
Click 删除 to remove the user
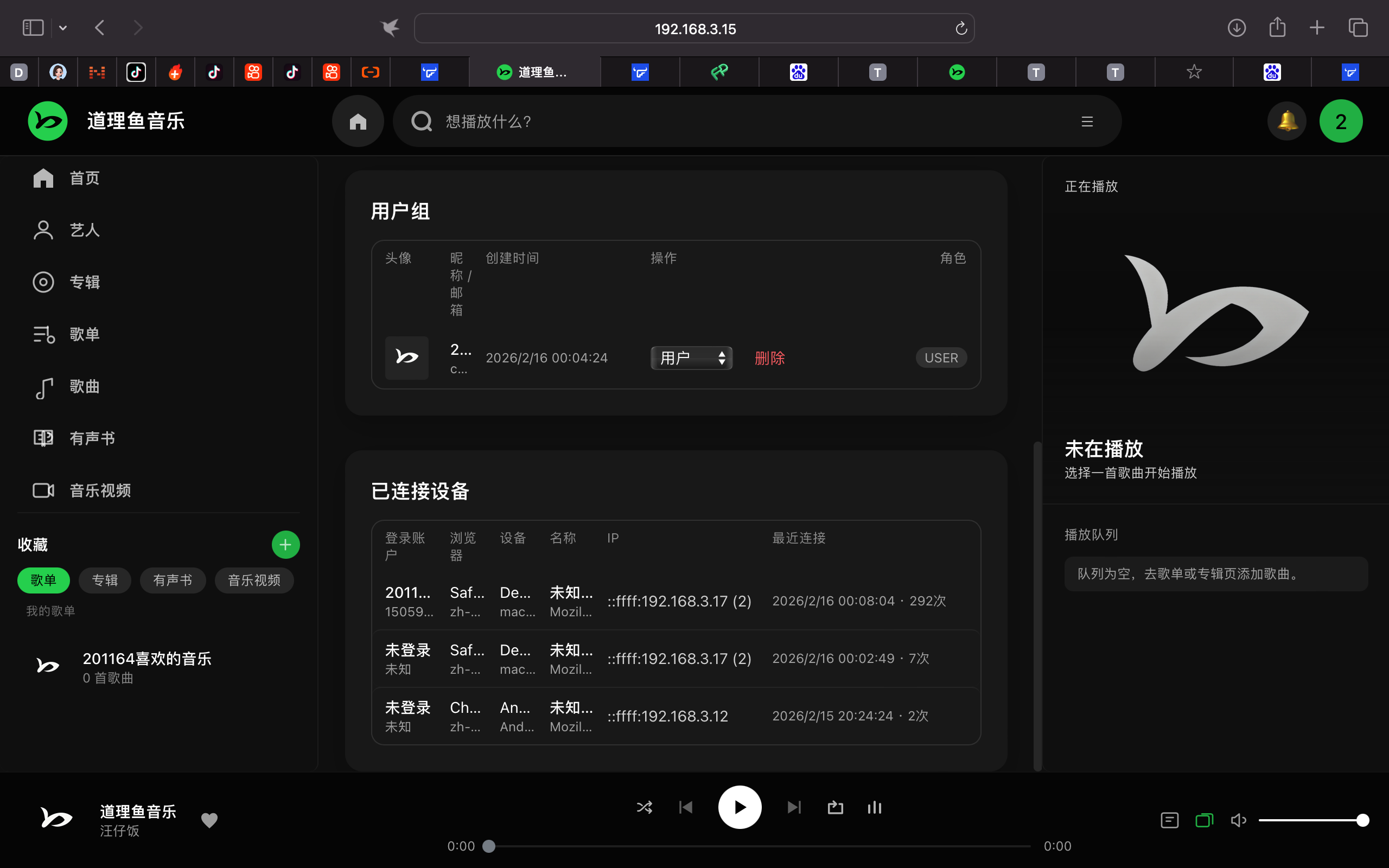pyautogui.click(x=769, y=358)
